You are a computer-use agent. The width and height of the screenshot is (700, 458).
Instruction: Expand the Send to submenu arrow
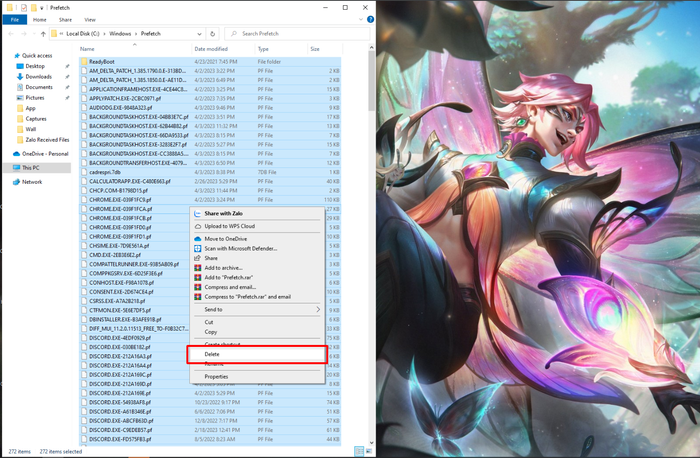tap(318, 309)
